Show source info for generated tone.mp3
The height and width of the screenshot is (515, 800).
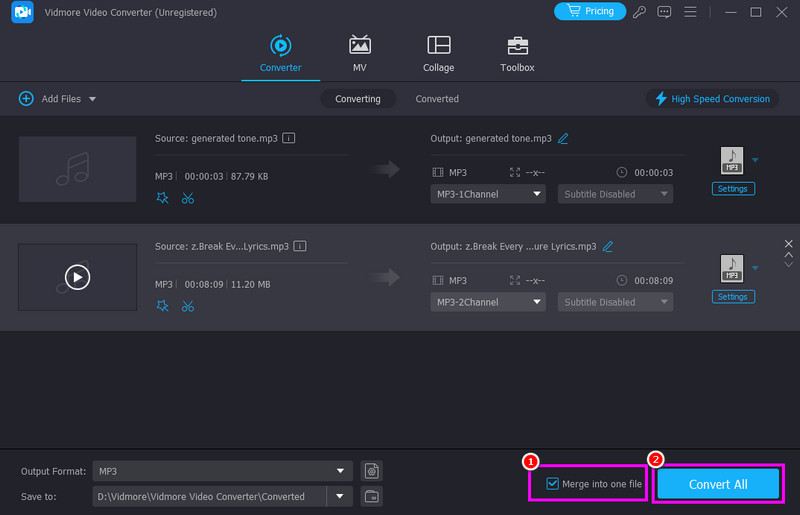coord(289,137)
